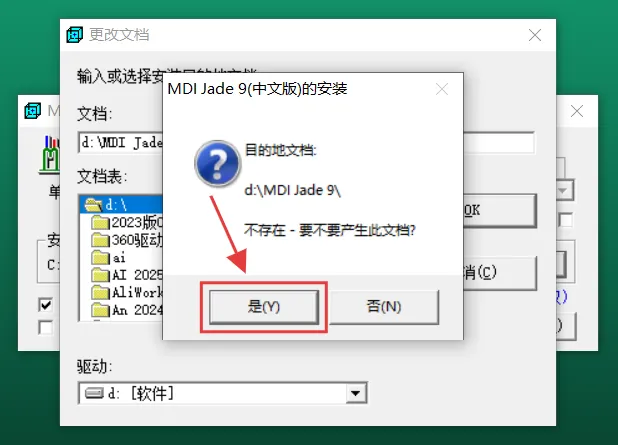Open the d: [软件] drive combo box
This screenshot has width=618, height=445.
pos(223,393)
